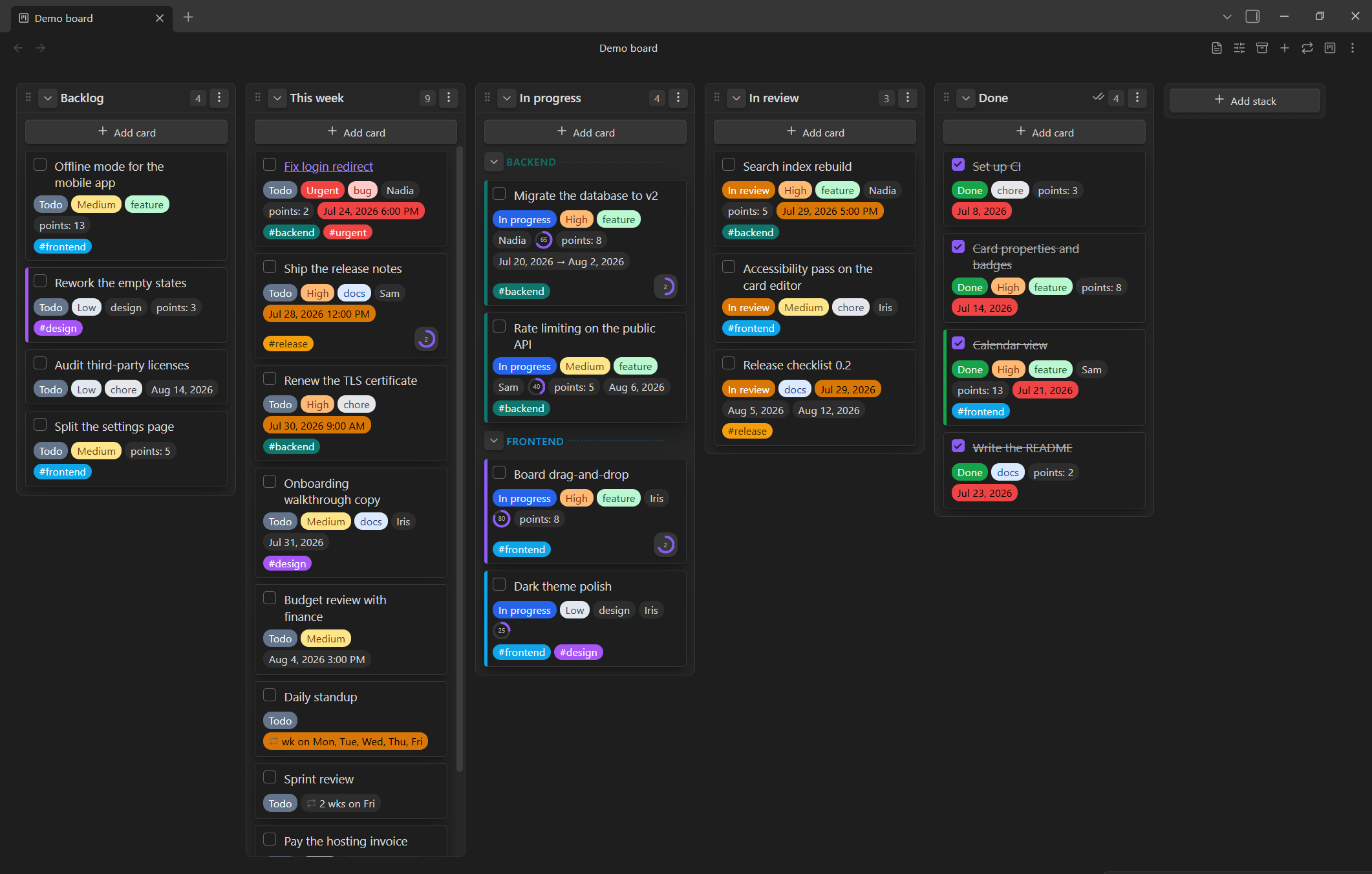Click the Jul 24, 2026 6:00 PM due date
Image resolution: width=1372 pixels, height=874 pixels.
pos(371,211)
